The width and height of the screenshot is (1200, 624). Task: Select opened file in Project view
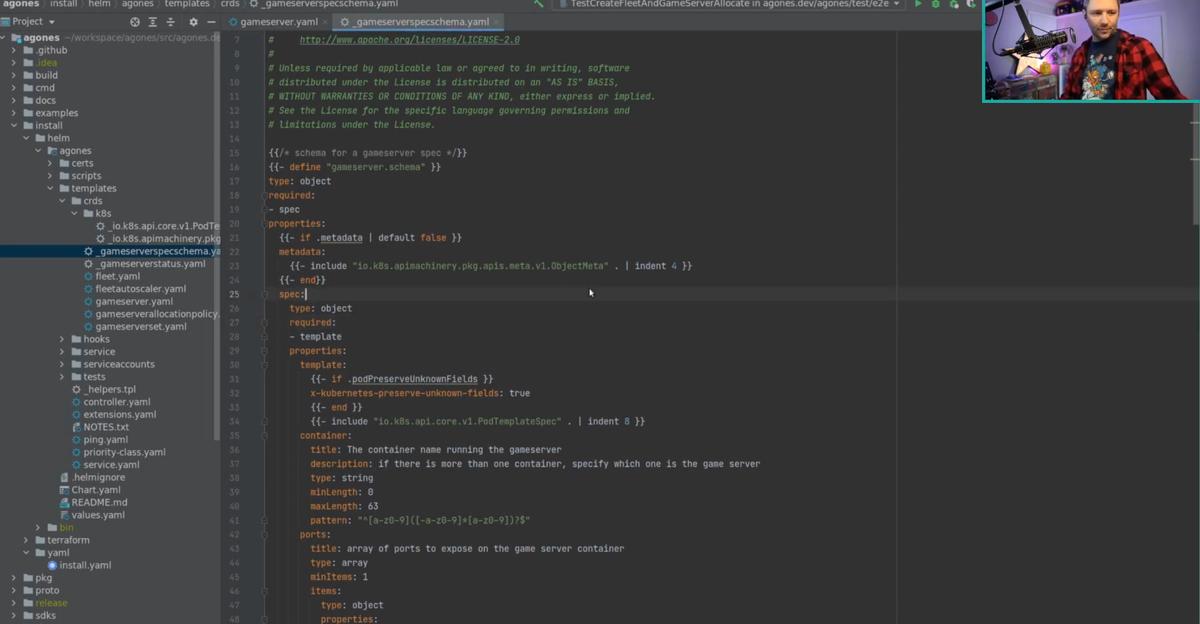(135, 21)
